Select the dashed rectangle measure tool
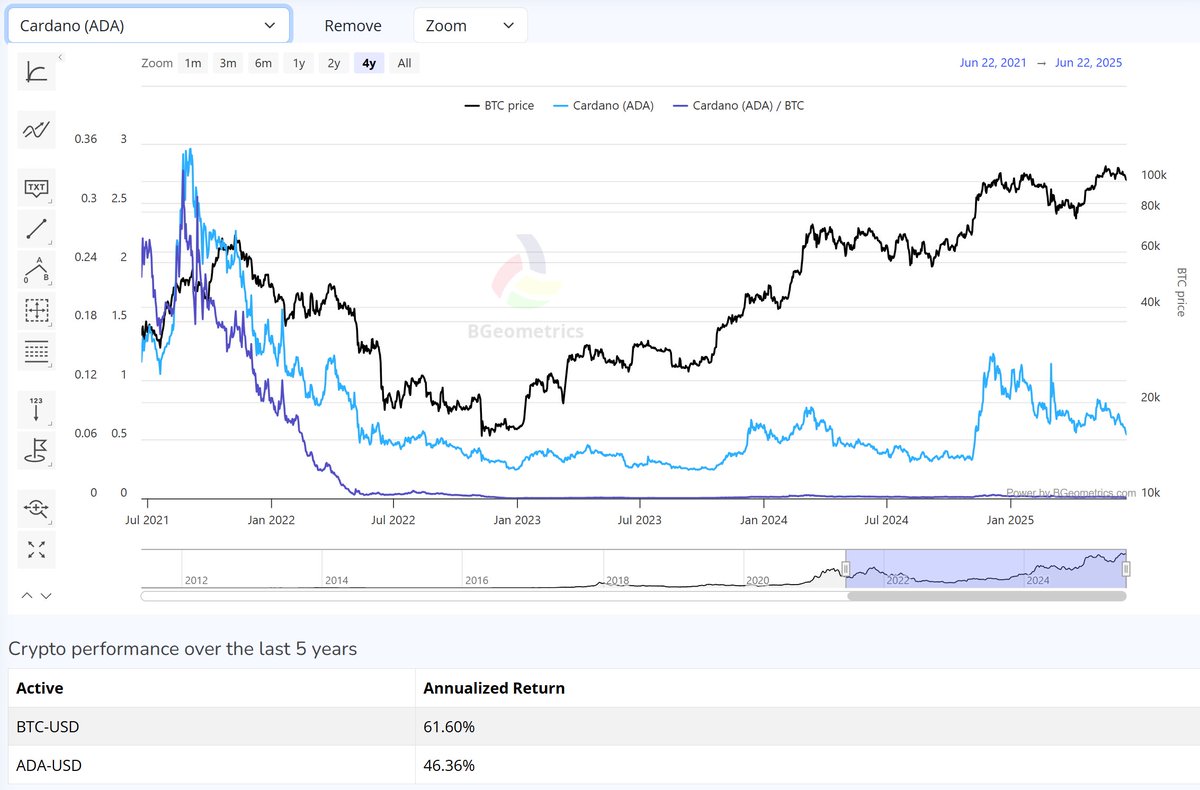The width and height of the screenshot is (1200, 790). pos(37,311)
